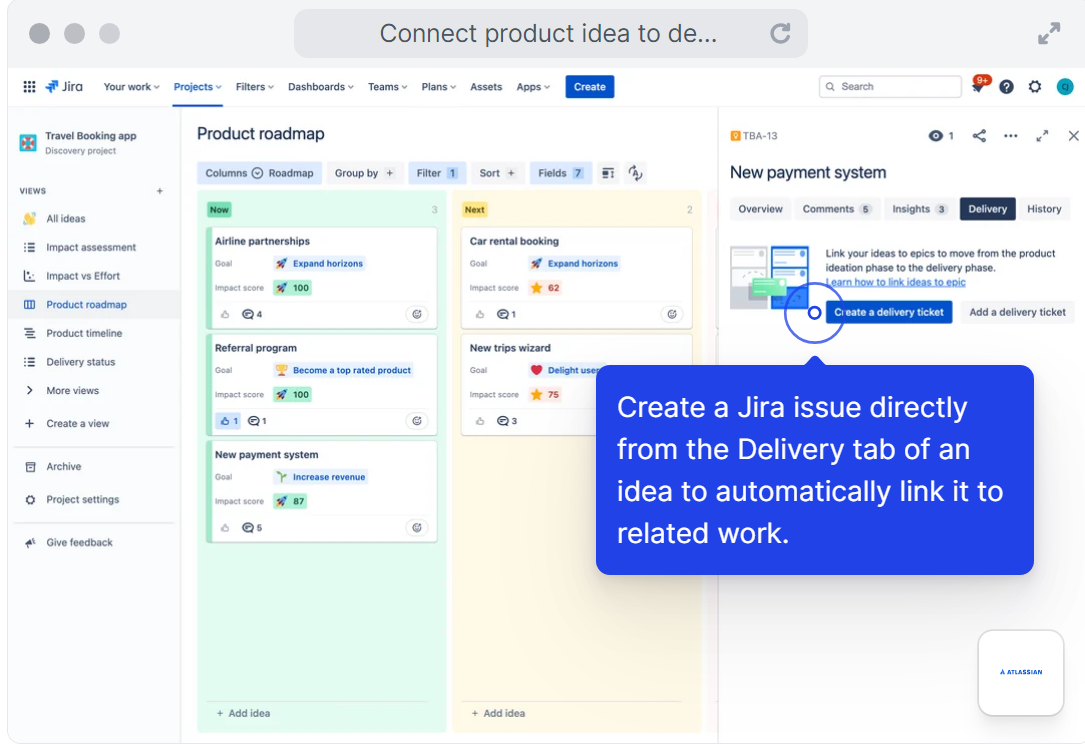
Task: Open the help question mark icon
Action: (x=1006, y=87)
